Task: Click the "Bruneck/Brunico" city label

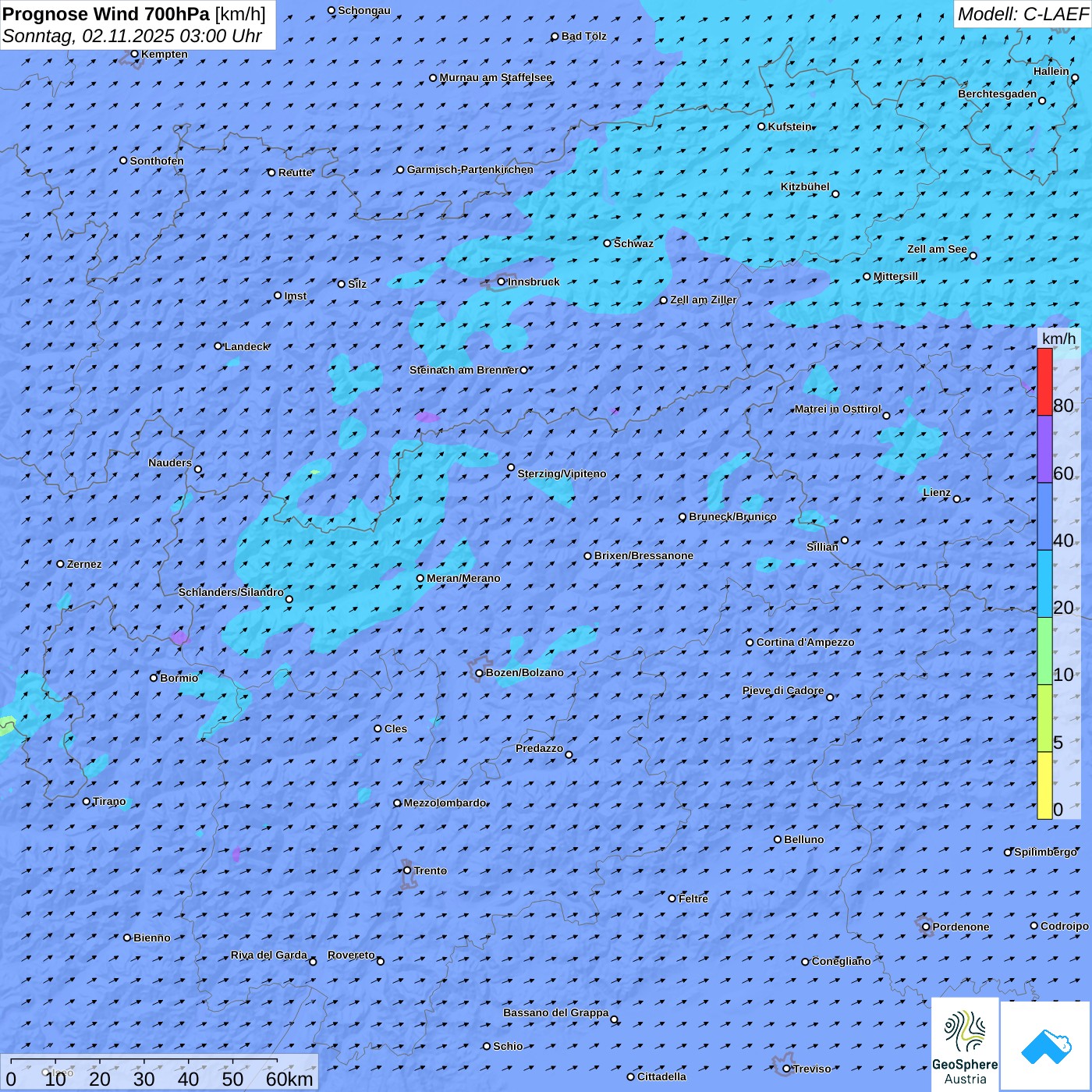Action: click(732, 516)
